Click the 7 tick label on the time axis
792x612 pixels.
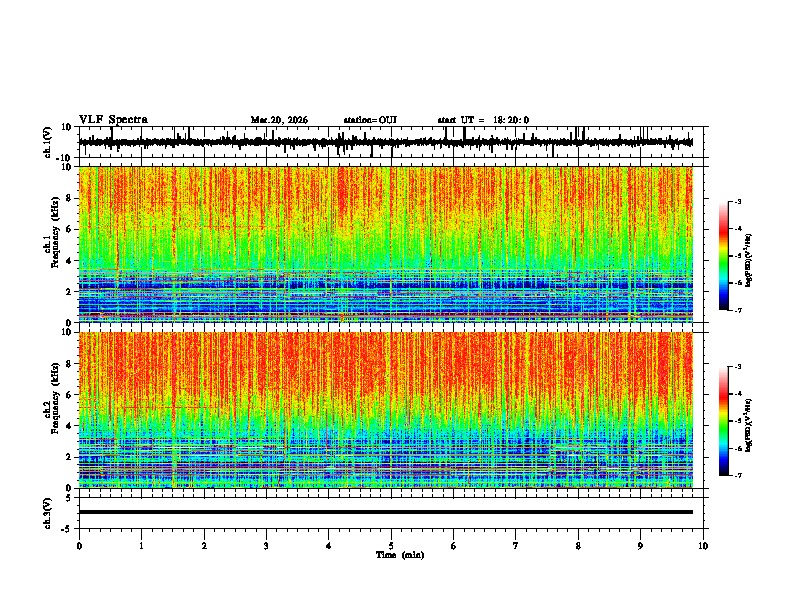[x=516, y=546]
